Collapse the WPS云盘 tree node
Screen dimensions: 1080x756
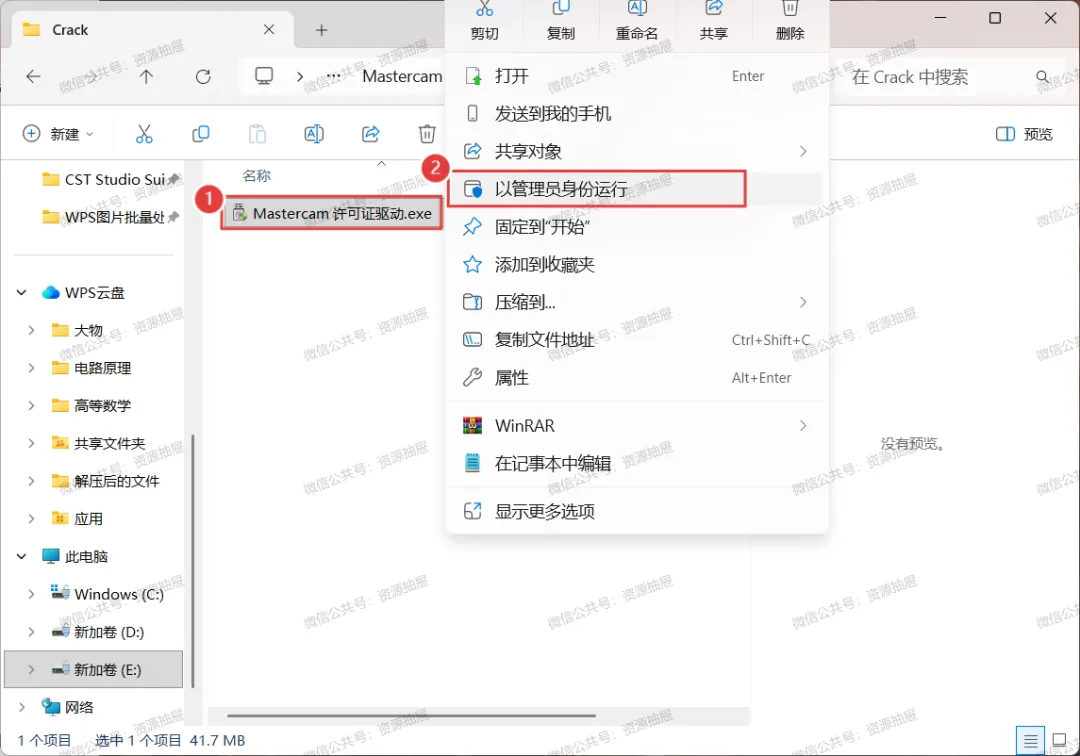21,293
